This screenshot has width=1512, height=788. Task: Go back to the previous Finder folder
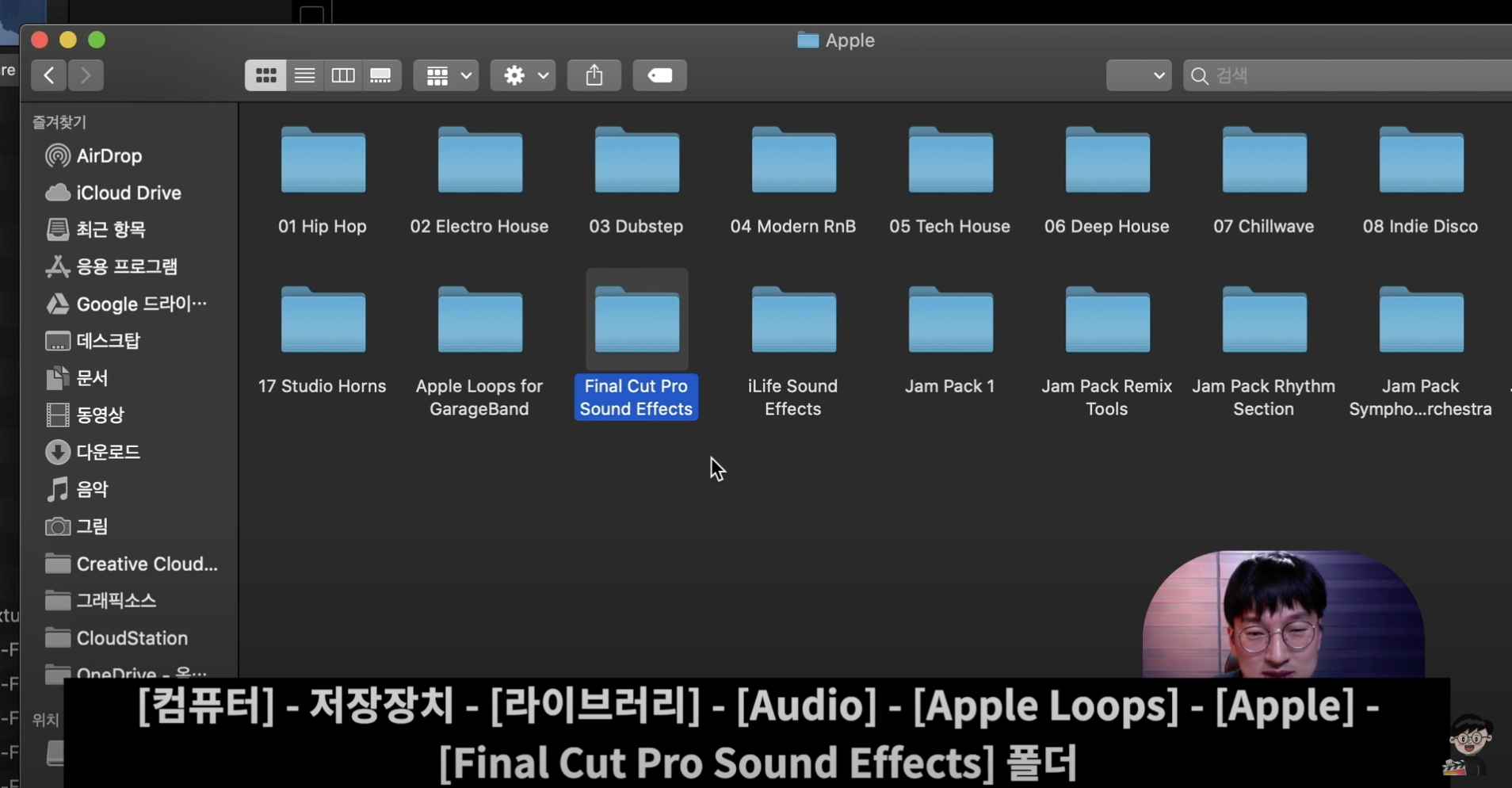48,75
